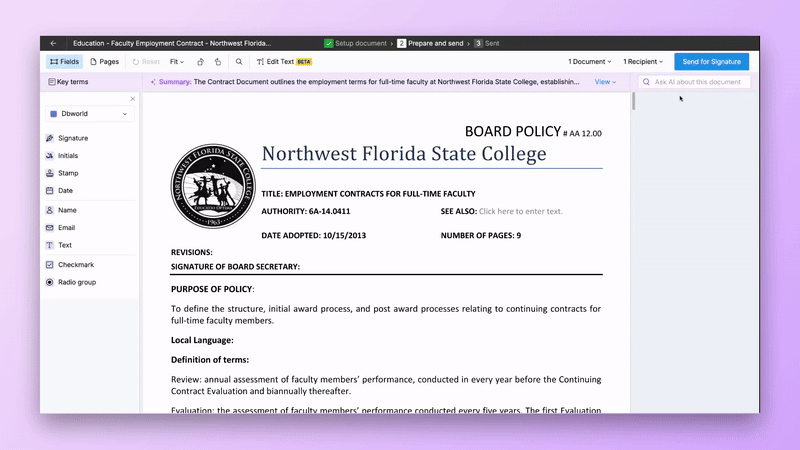Open search with the magnifier icon
The image size is (800, 450).
(239, 62)
